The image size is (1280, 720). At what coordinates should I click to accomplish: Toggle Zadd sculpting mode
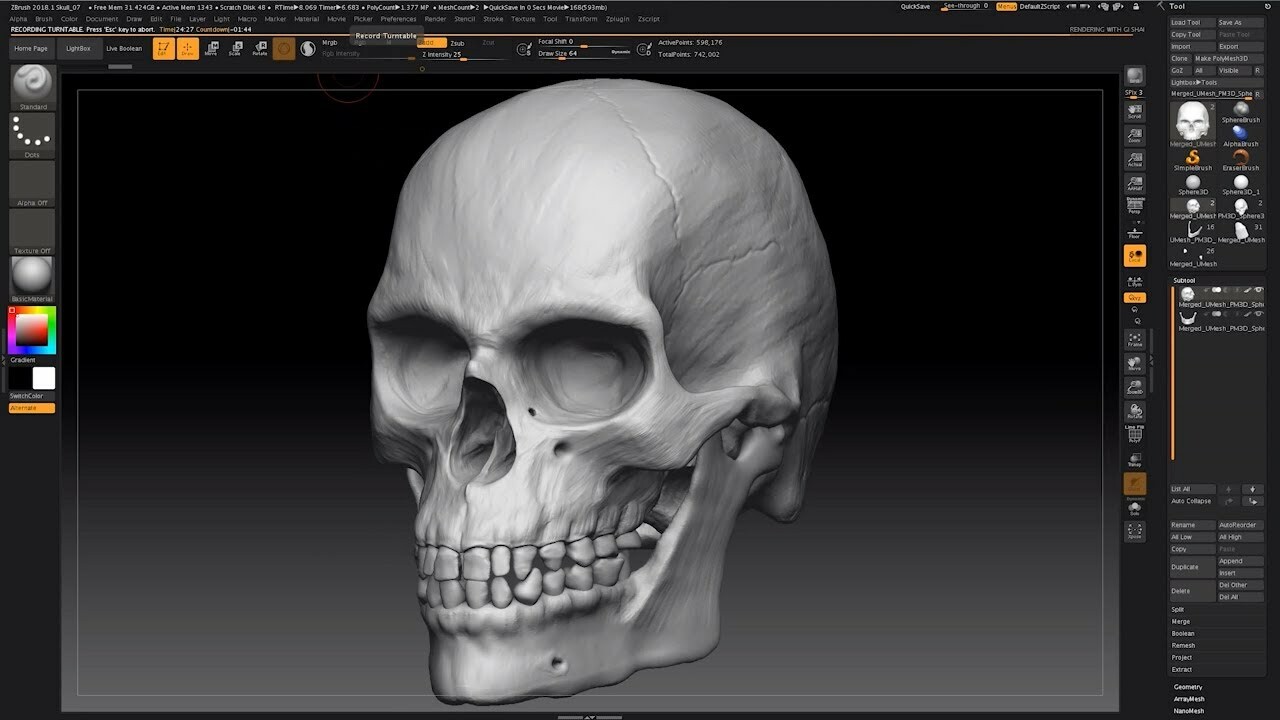point(433,43)
